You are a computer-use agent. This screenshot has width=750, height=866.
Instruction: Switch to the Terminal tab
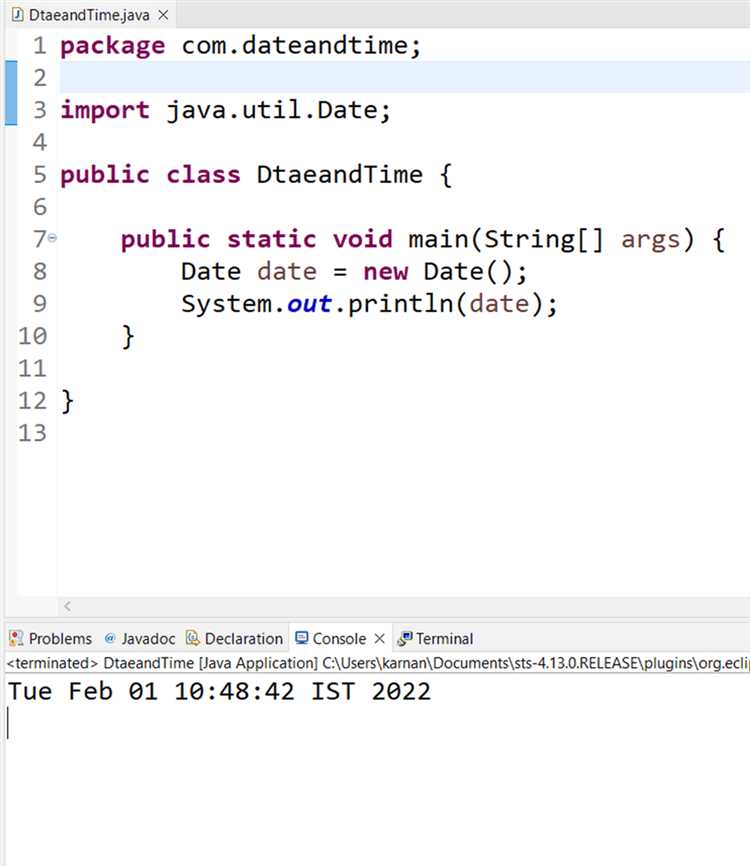point(436,638)
